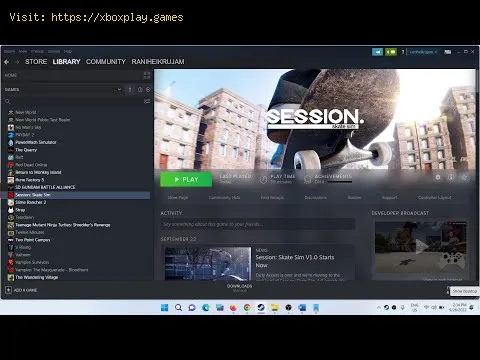Open Firefox from taskbar

[x=233, y=307]
